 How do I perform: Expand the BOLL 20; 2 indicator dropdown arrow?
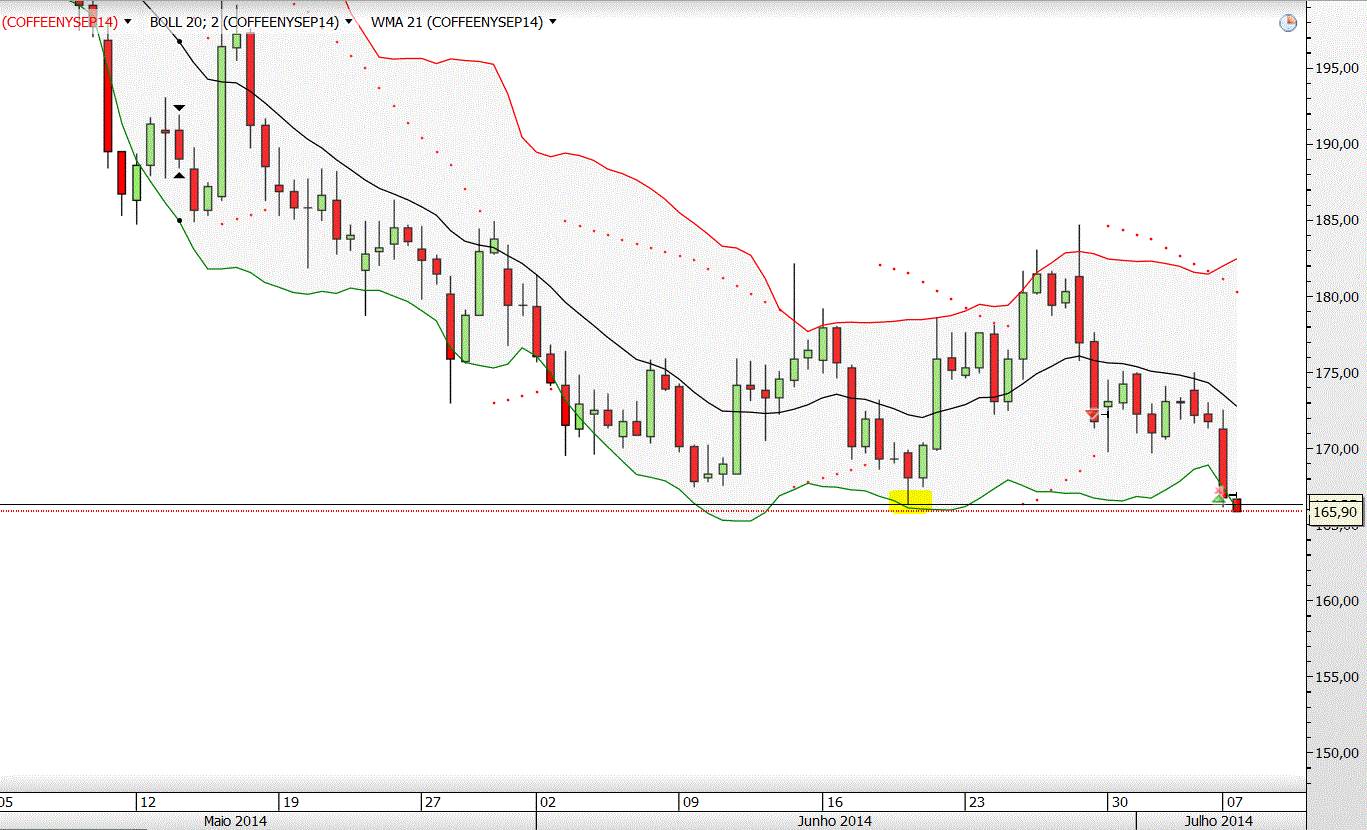(348, 21)
